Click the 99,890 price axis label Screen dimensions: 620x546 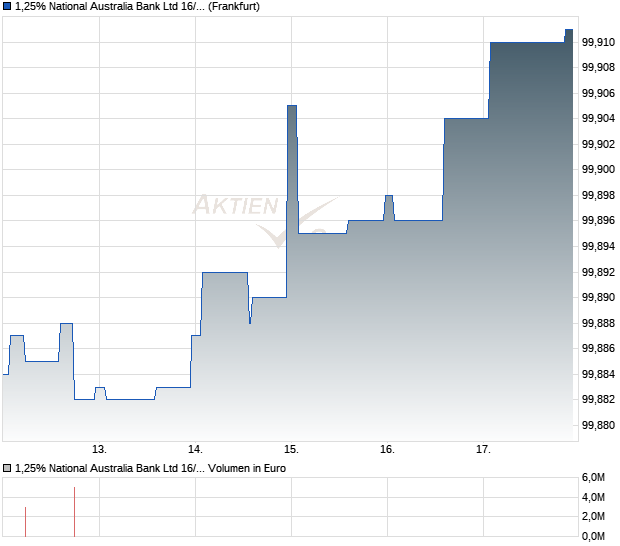click(598, 297)
